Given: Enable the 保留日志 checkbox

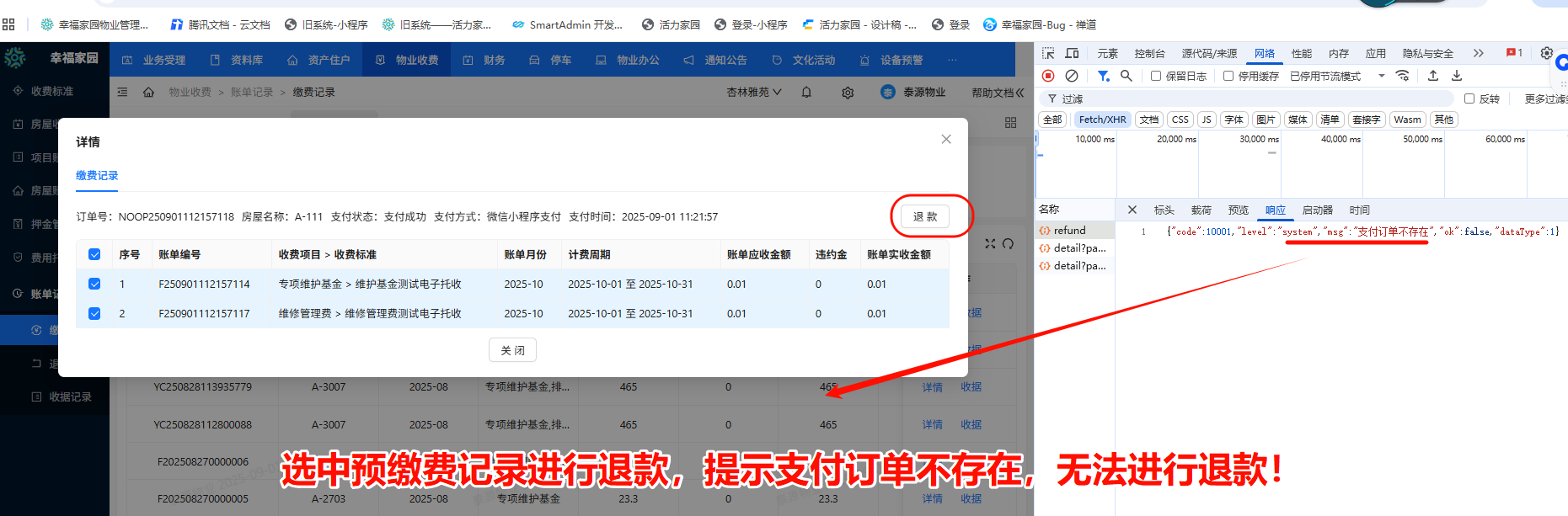Looking at the screenshot, I should tap(1156, 76).
